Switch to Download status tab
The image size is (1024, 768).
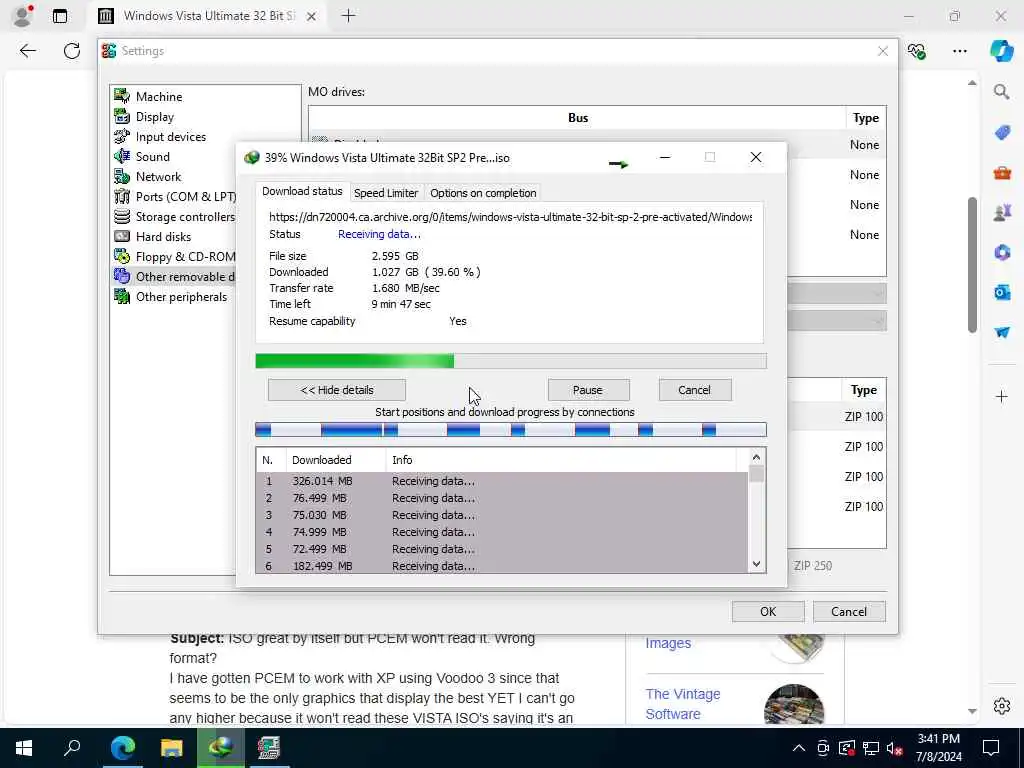pyautogui.click(x=302, y=191)
